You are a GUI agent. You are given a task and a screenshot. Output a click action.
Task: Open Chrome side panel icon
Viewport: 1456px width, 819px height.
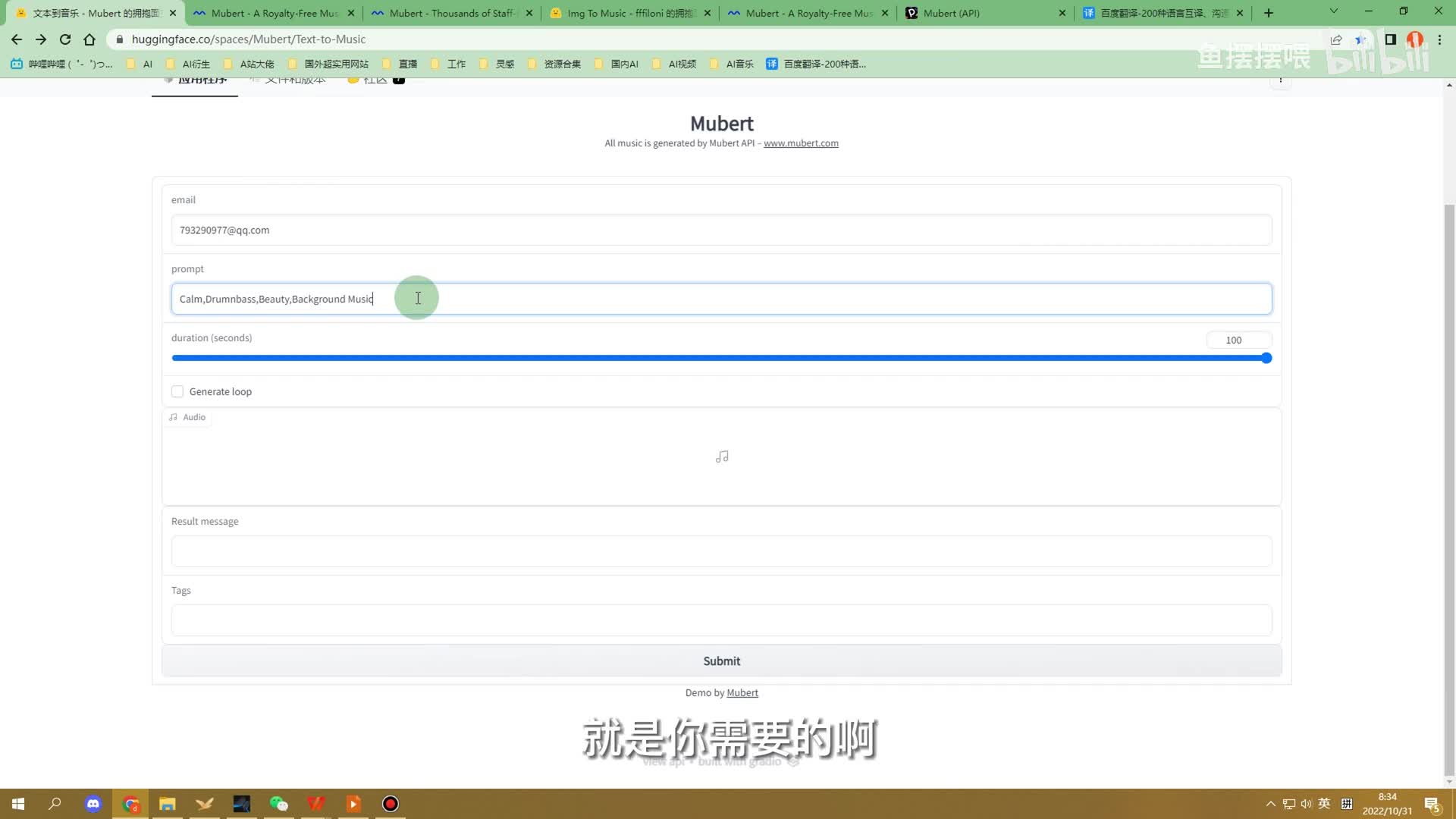click(x=1390, y=39)
